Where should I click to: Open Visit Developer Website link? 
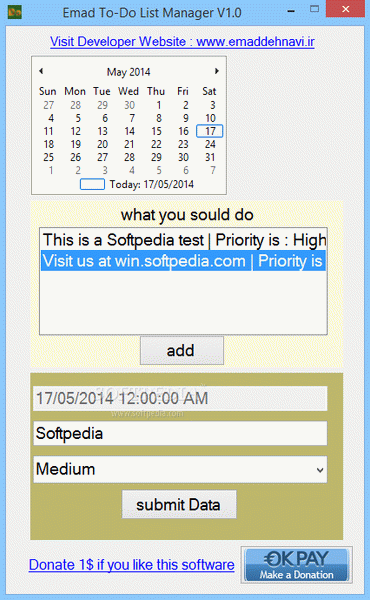coord(182,41)
